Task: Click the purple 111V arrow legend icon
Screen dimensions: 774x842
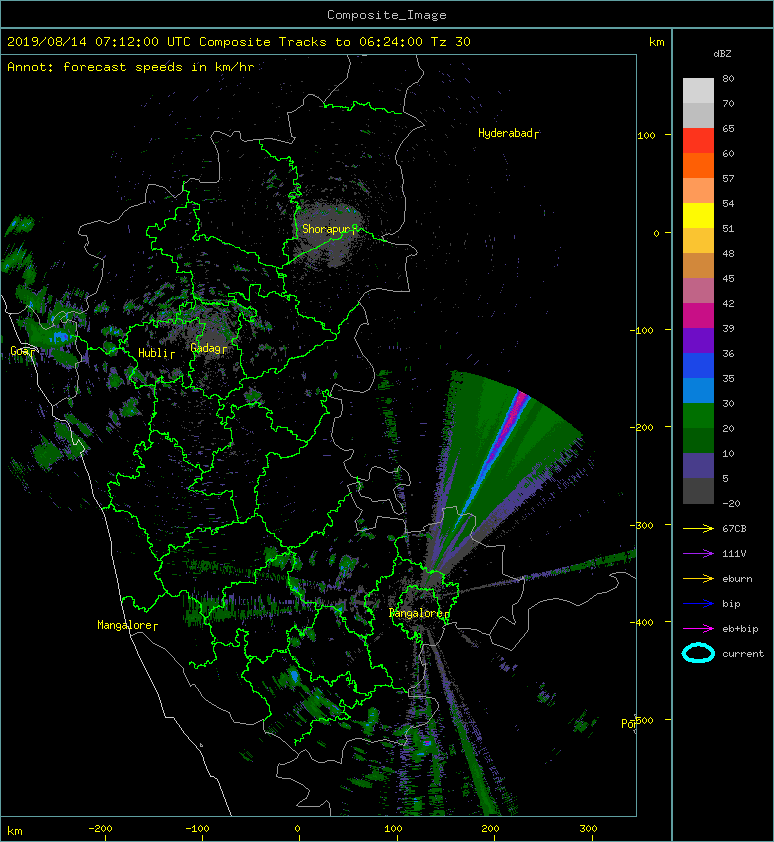Action: (x=698, y=554)
